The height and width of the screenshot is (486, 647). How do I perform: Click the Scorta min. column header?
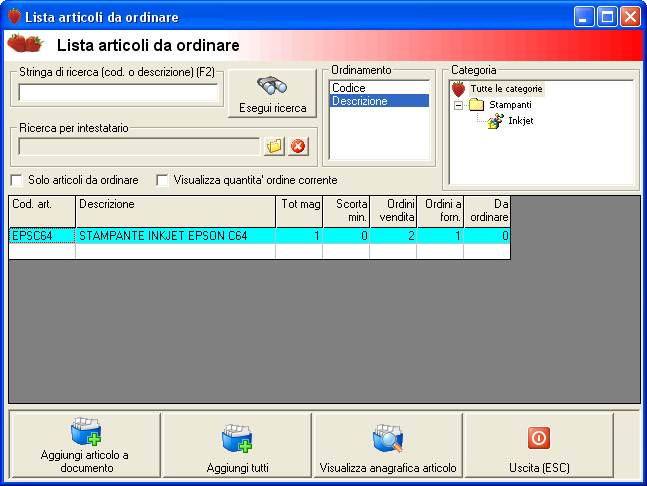[346, 212]
